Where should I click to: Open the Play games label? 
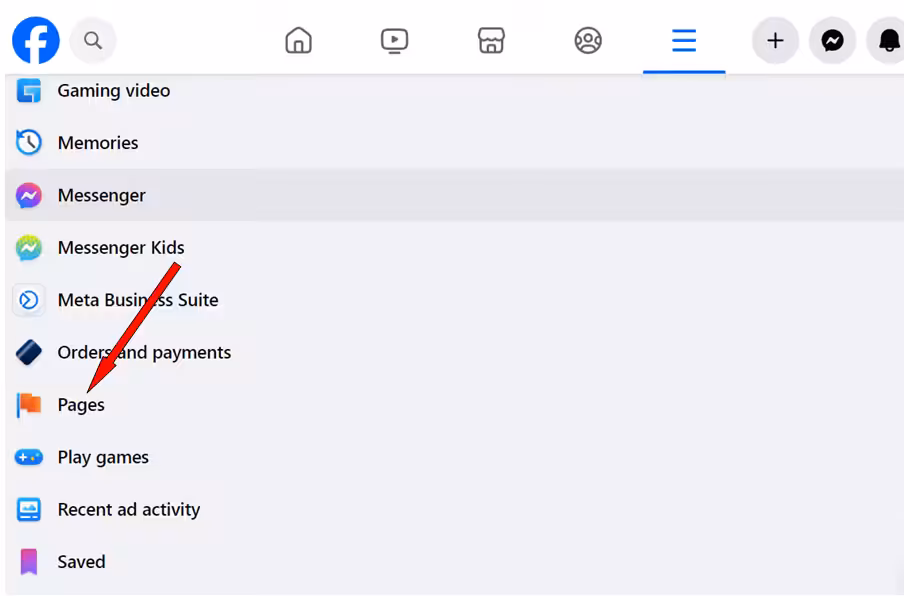click(x=103, y=458)
